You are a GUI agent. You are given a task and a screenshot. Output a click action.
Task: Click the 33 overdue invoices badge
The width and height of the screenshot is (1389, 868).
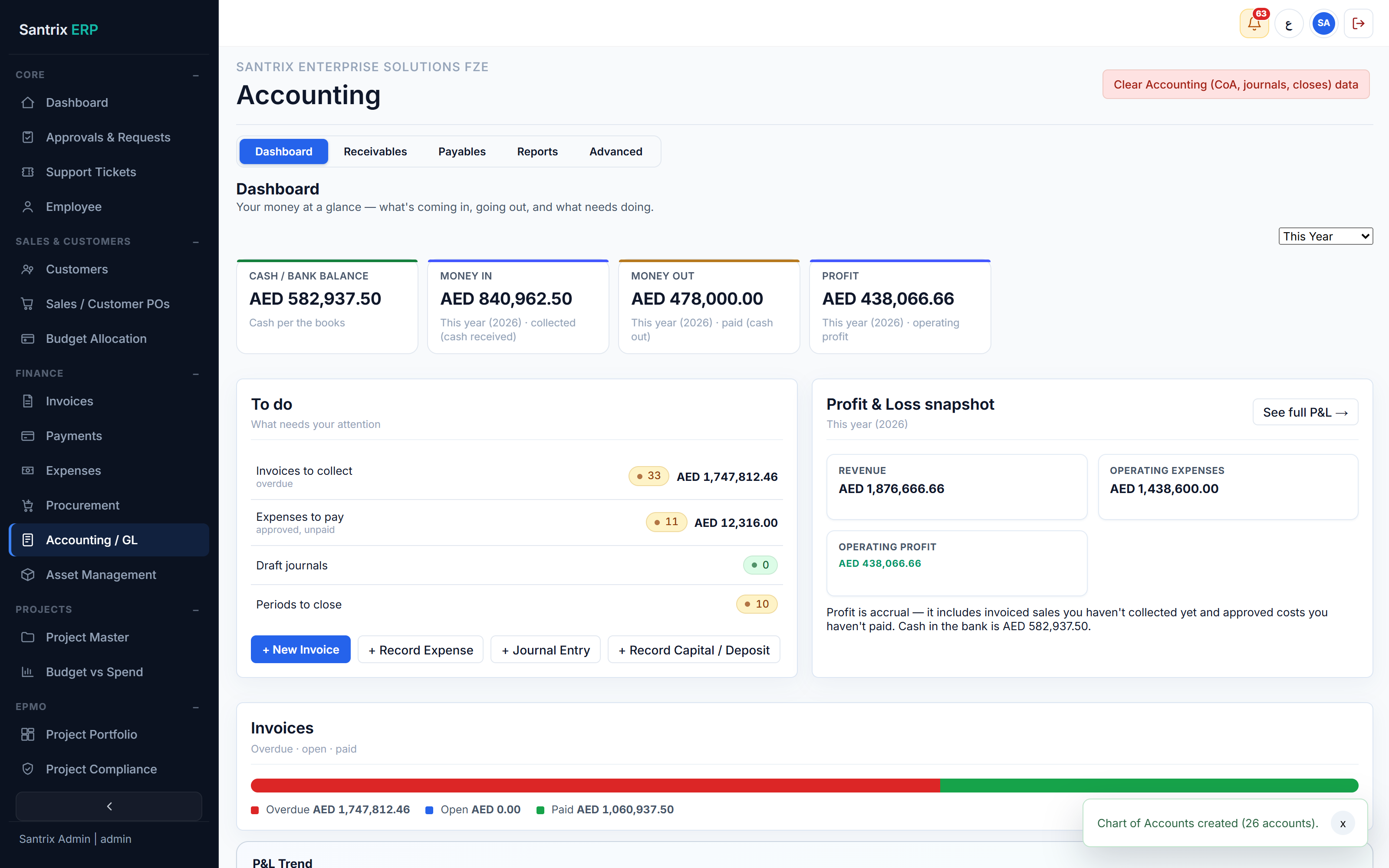coord(648,476)
